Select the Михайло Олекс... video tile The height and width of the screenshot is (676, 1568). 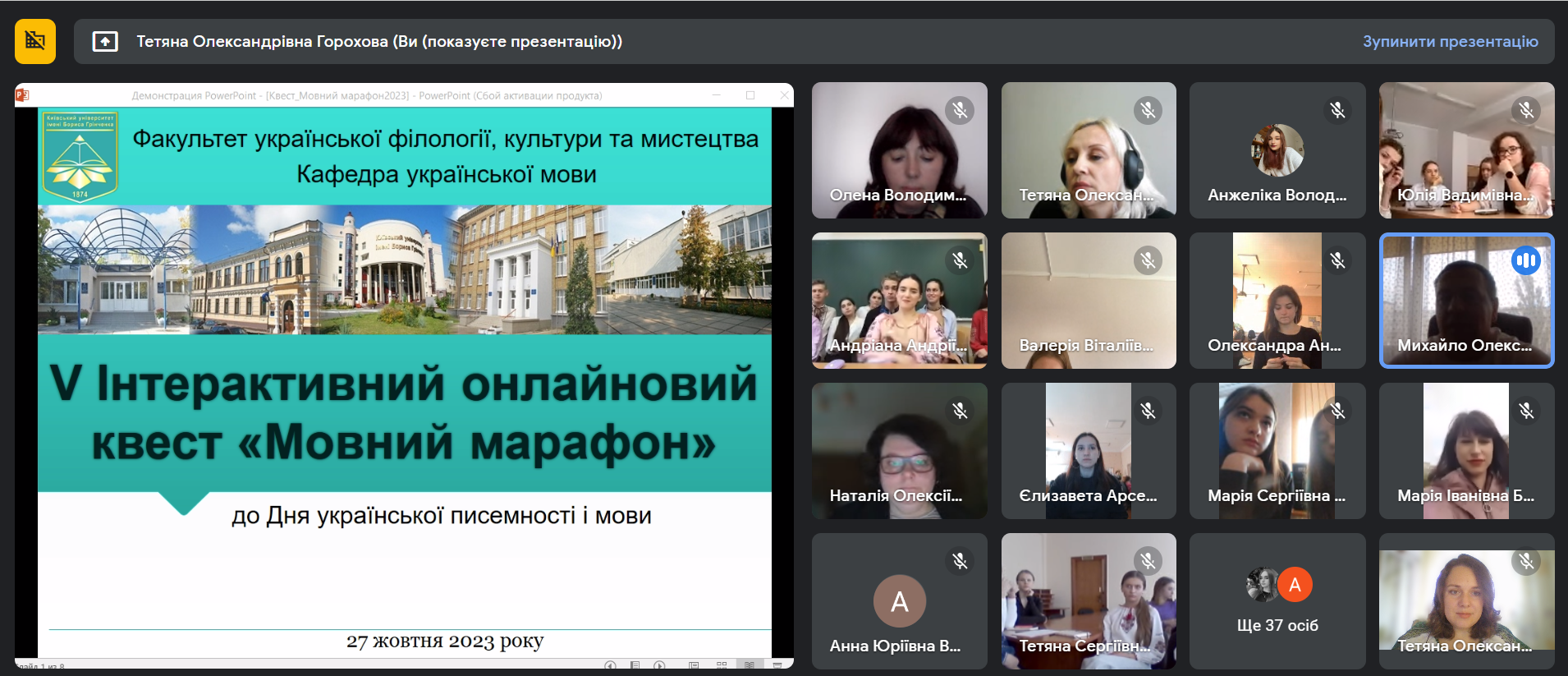(x=1466, y=301)
